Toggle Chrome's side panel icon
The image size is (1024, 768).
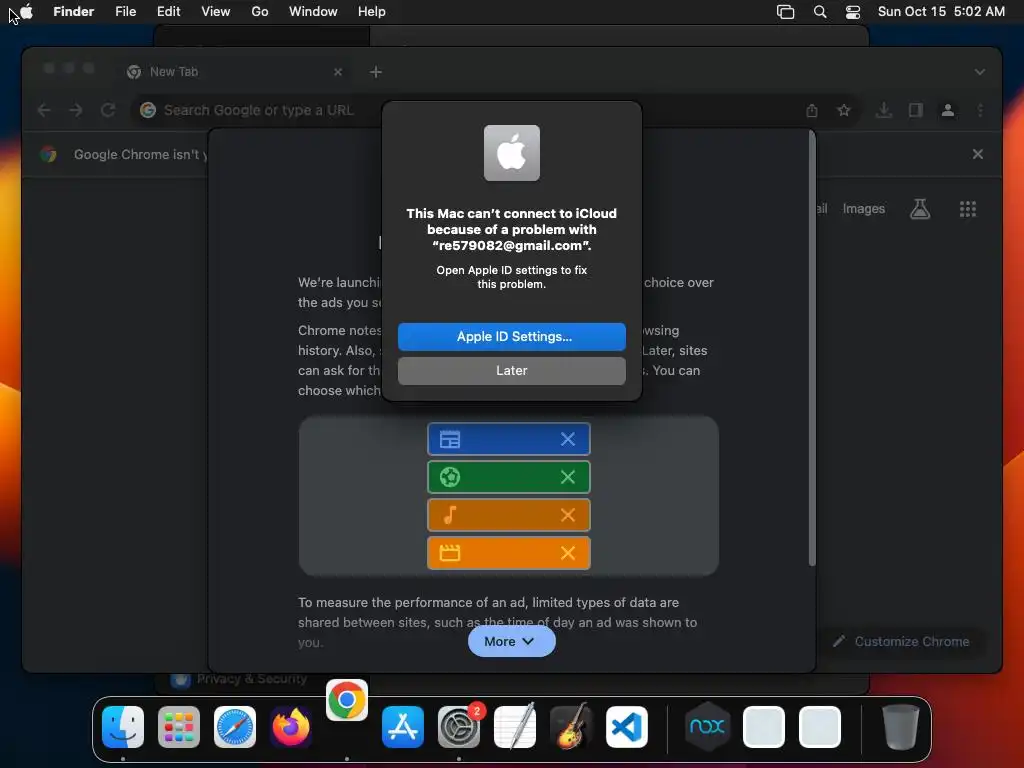(x=916, y=110)
